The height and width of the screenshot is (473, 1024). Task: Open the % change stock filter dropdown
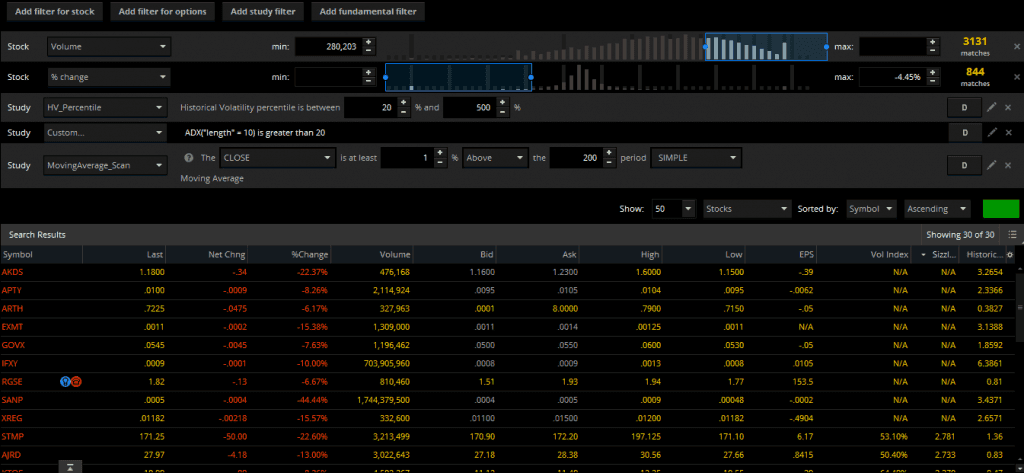click(x=109, y=77)
